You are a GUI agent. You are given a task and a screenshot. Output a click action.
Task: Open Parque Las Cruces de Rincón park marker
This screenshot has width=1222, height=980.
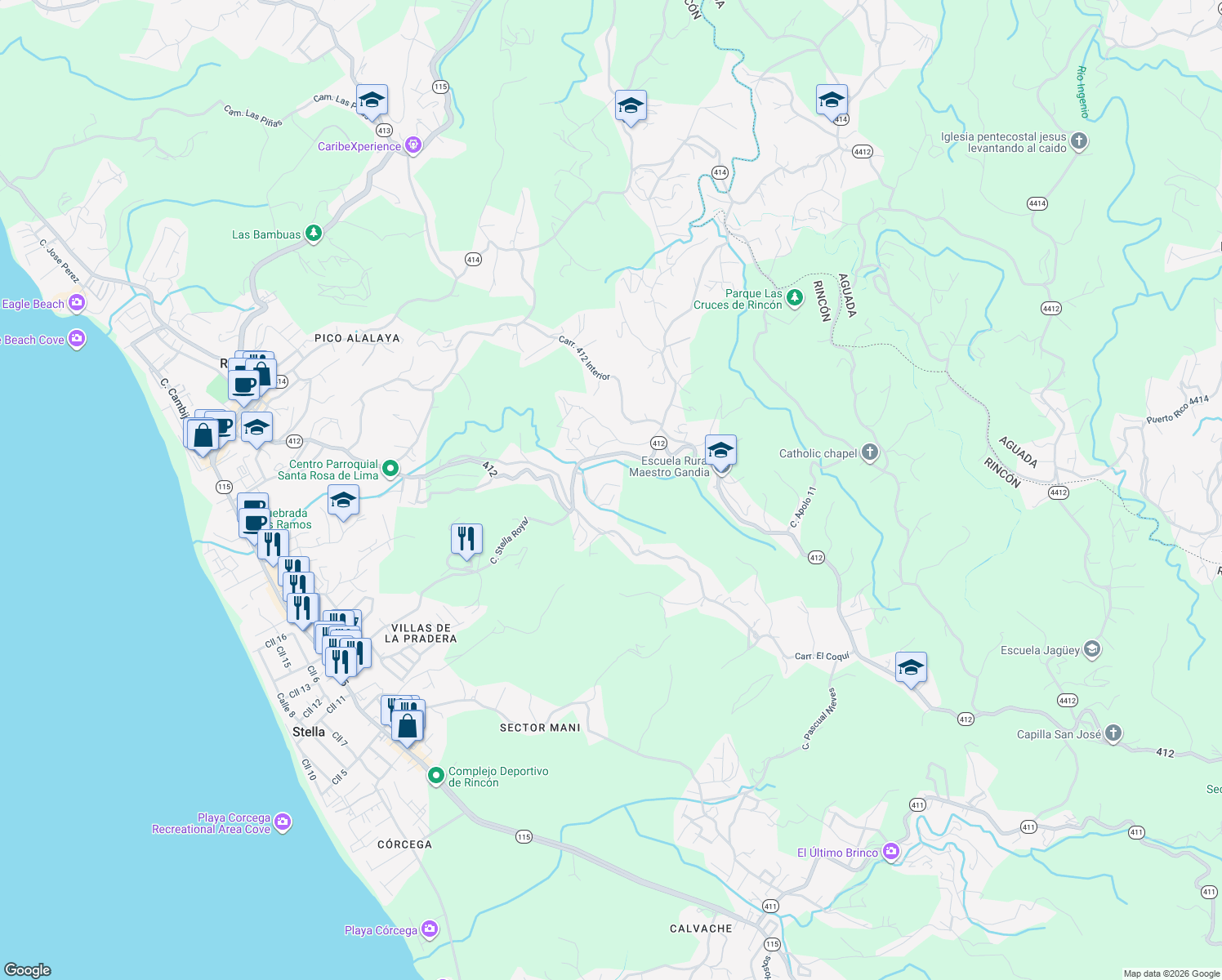coord(793,297)
